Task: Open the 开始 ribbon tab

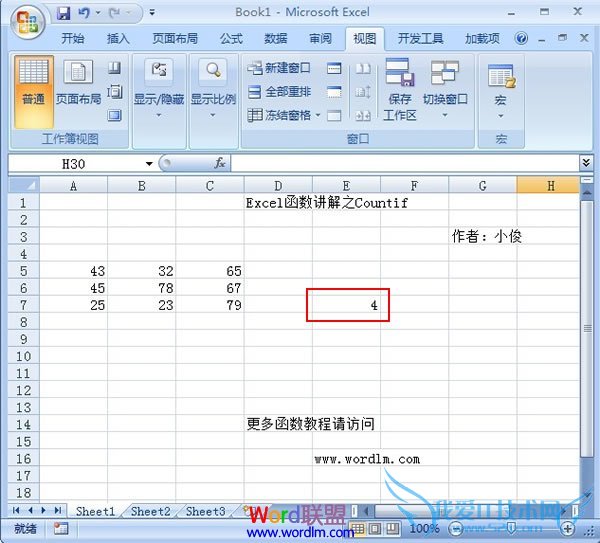Action: click(73, 39)
